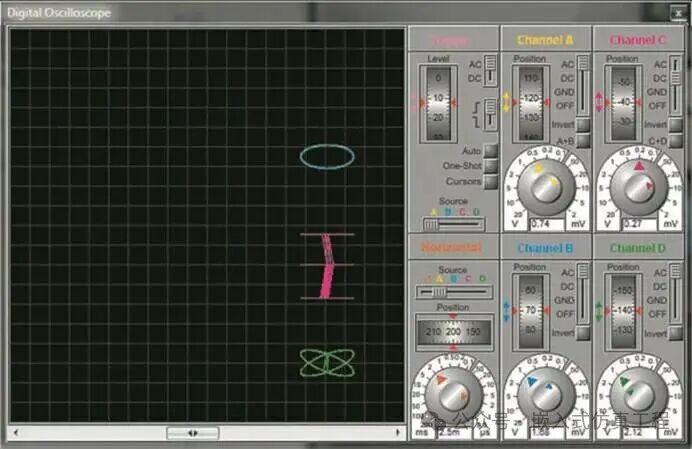Click the display horizontal scrollbar thumb
The width and height of the screenshot is (692, 449).
point(192,433)
